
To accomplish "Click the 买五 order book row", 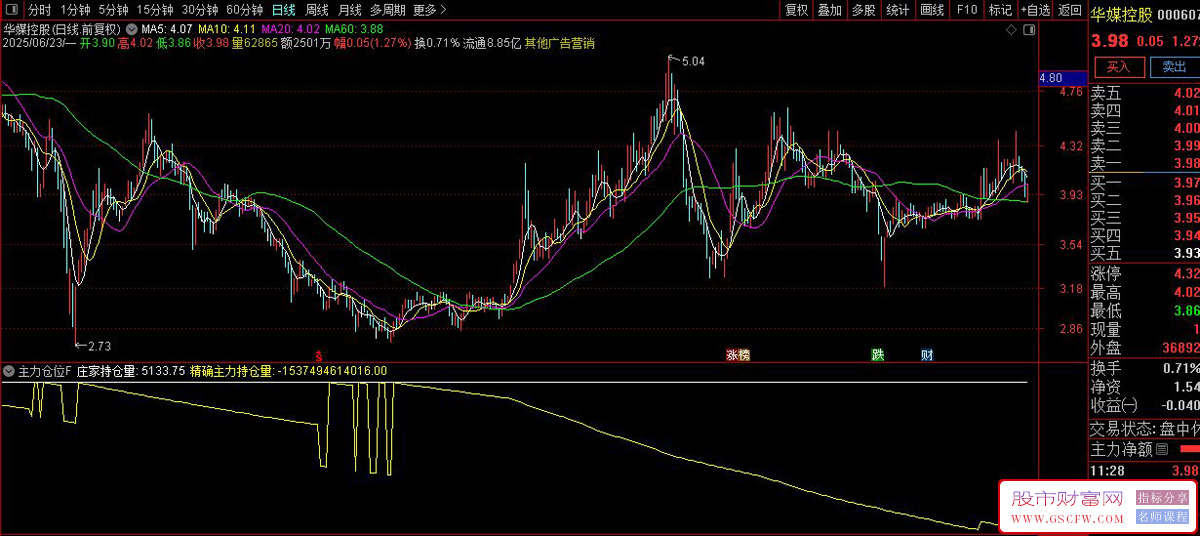I will [x=1145, y=253].
